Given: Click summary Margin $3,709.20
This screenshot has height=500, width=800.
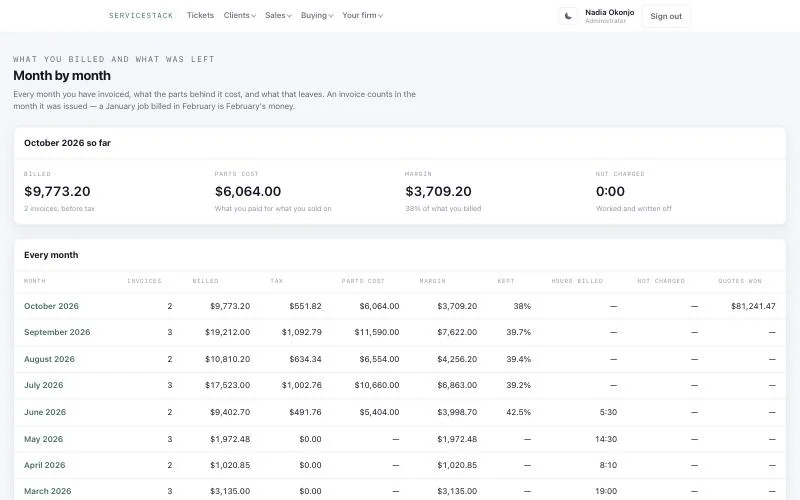Looking at the screenshot, I should click(x=438, y=191).
